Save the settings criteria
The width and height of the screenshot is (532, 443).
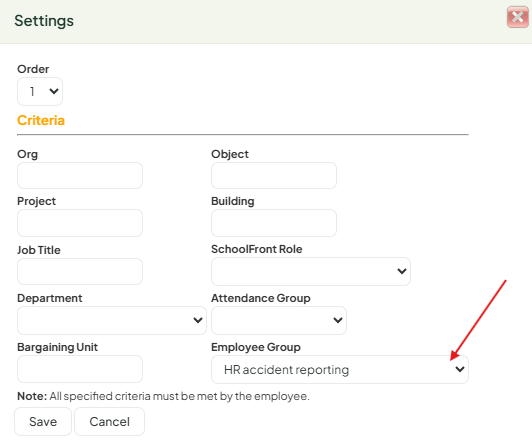click(43, 422)
